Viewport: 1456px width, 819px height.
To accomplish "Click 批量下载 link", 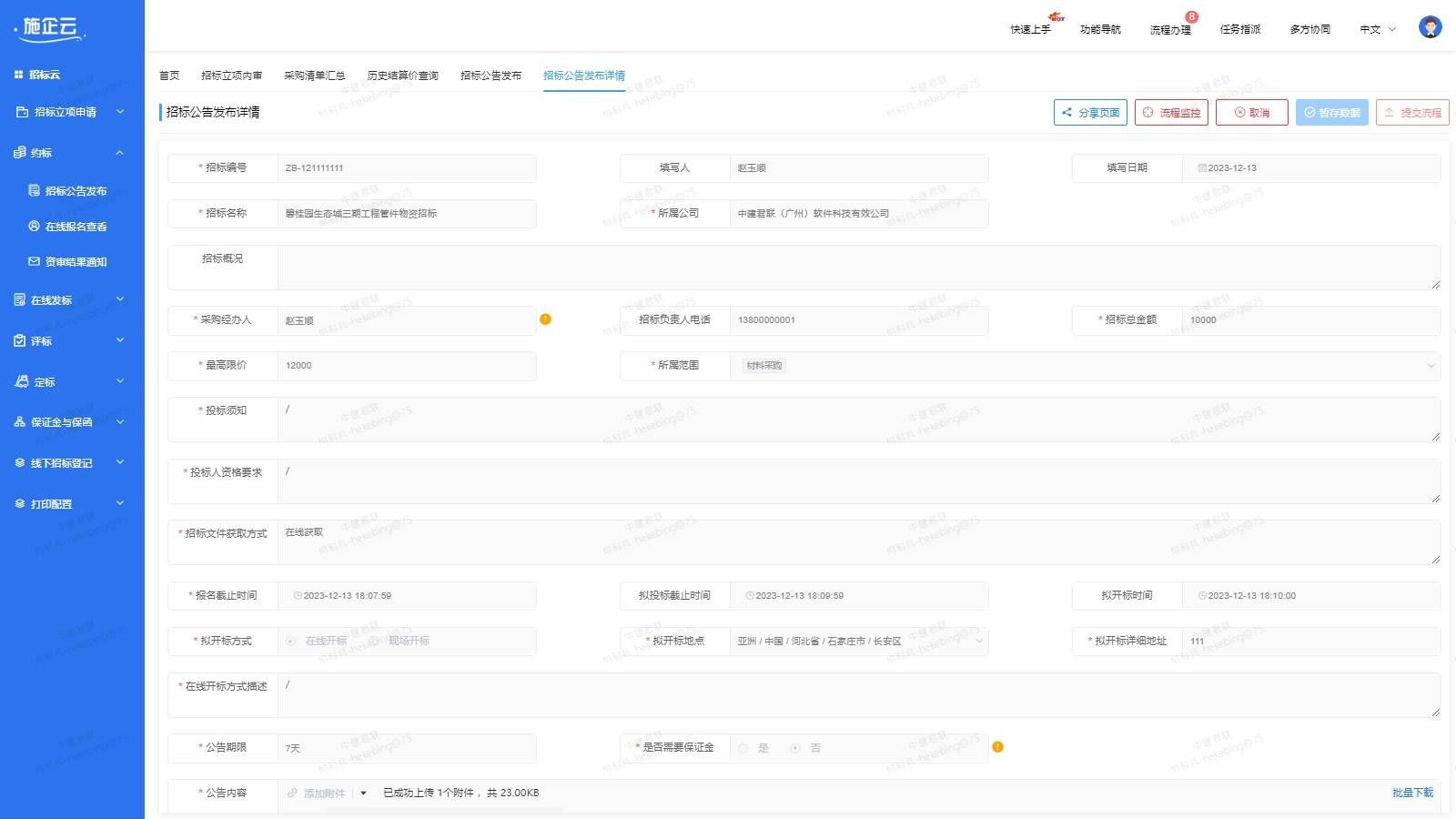I will 1411,794.
